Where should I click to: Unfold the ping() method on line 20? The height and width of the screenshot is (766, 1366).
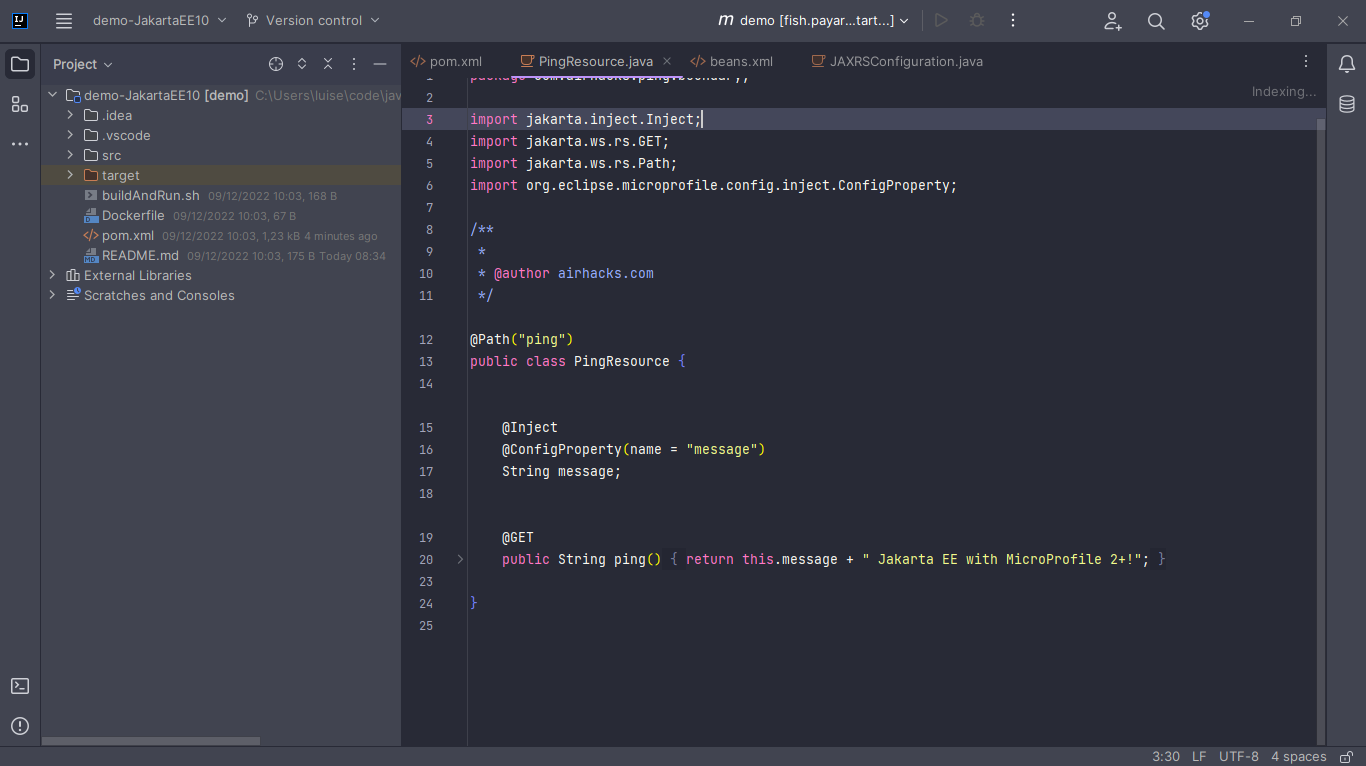tap(460, 560)
